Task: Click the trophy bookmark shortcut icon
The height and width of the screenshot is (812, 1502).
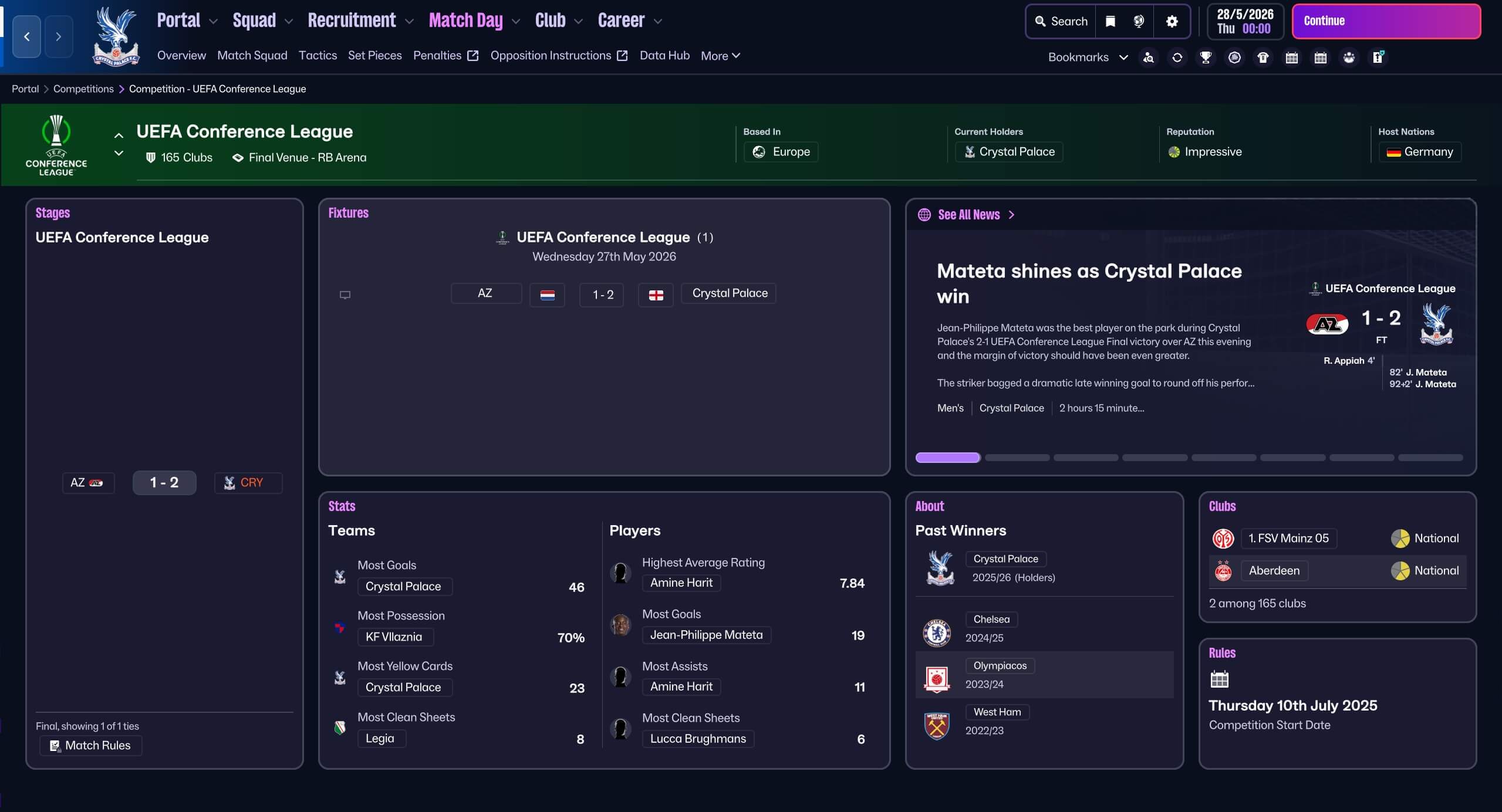Action: coord(1206,57)
